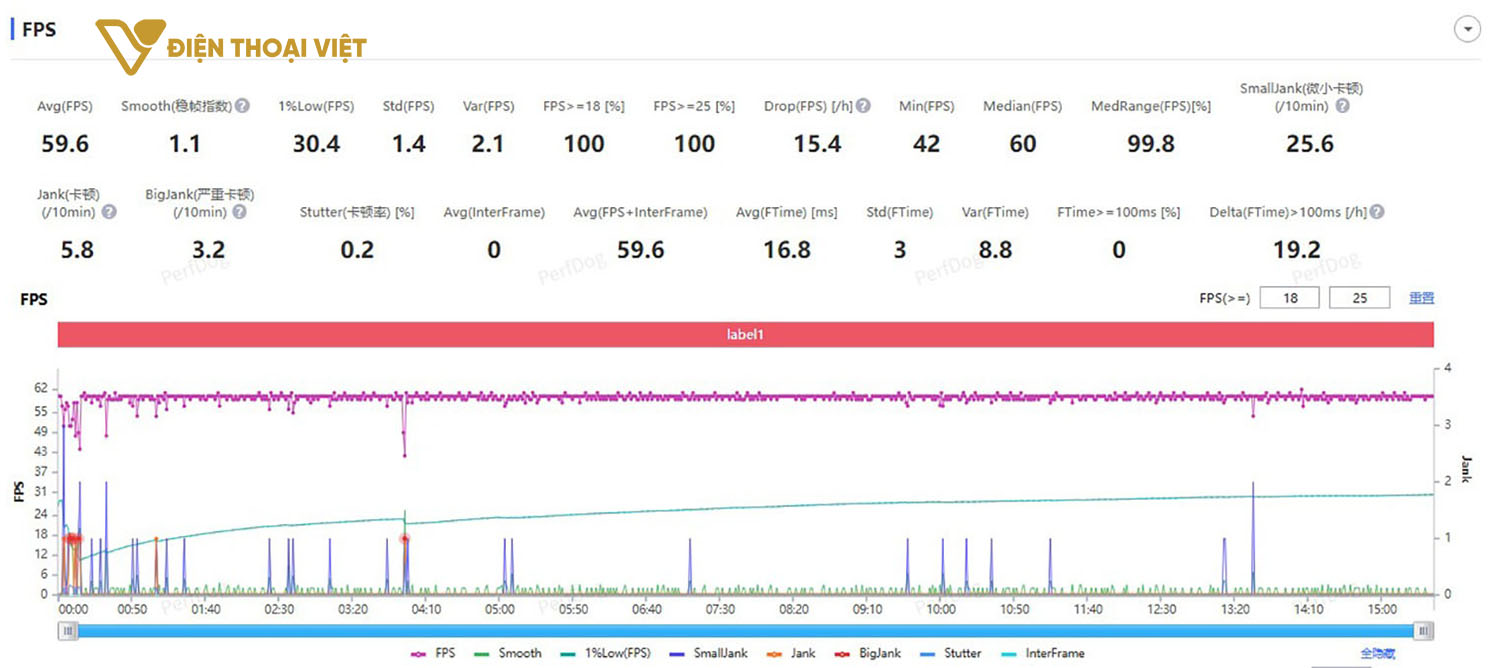The image size is (1500, 668).
Task: Click the Điện Thoại Việt logo
Action: [231, 47]
